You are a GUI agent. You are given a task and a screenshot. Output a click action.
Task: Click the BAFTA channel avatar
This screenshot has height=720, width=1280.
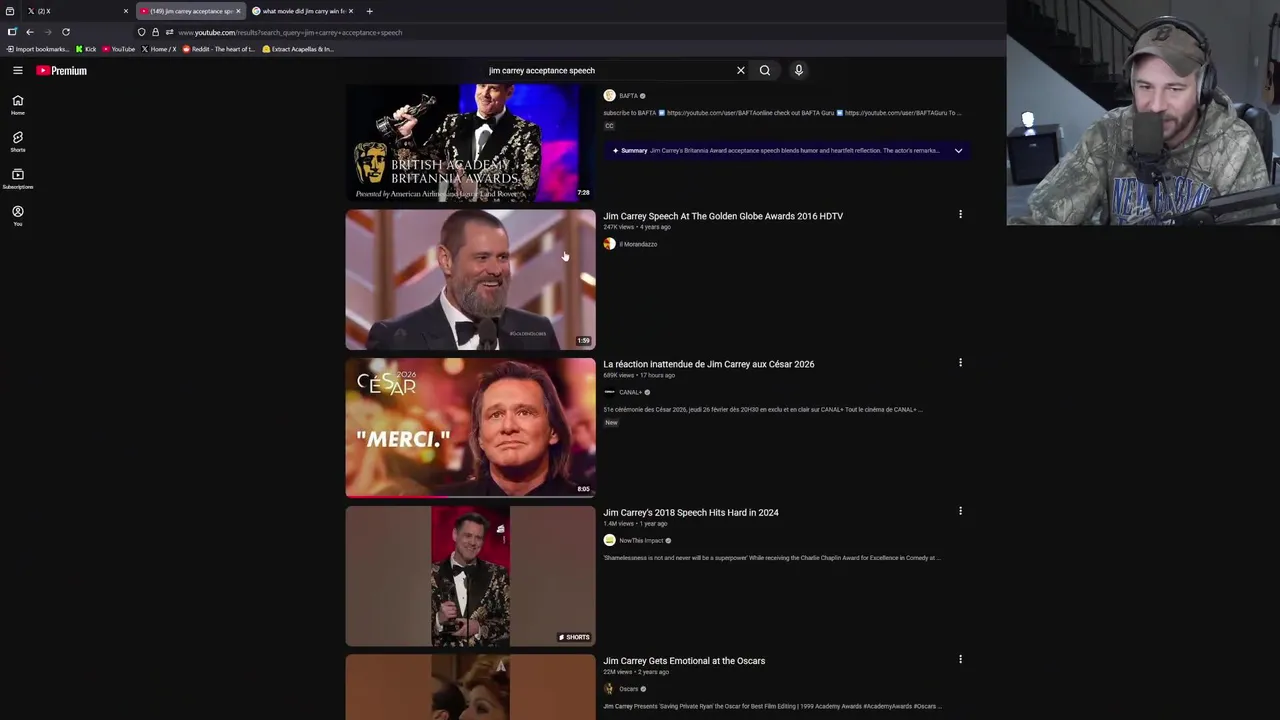(609, 96)
